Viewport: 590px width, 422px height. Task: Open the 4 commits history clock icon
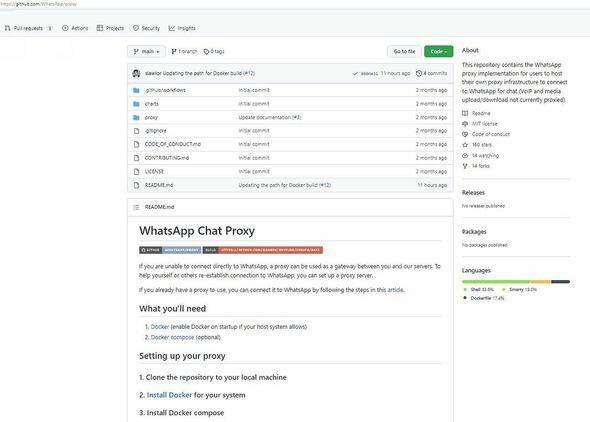coord(419,73)
